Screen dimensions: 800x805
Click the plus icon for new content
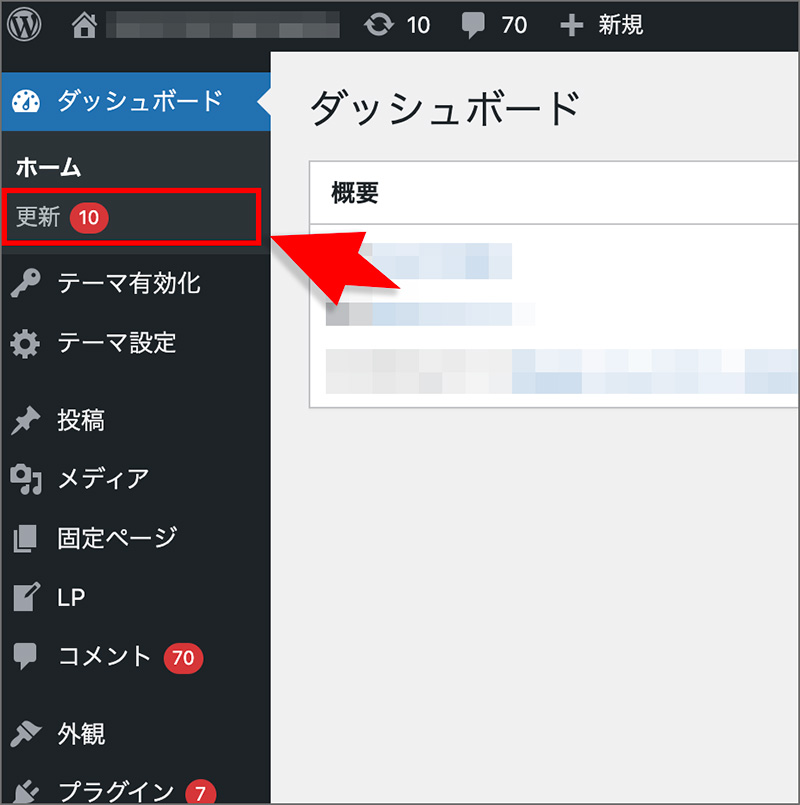coord(572,25)
